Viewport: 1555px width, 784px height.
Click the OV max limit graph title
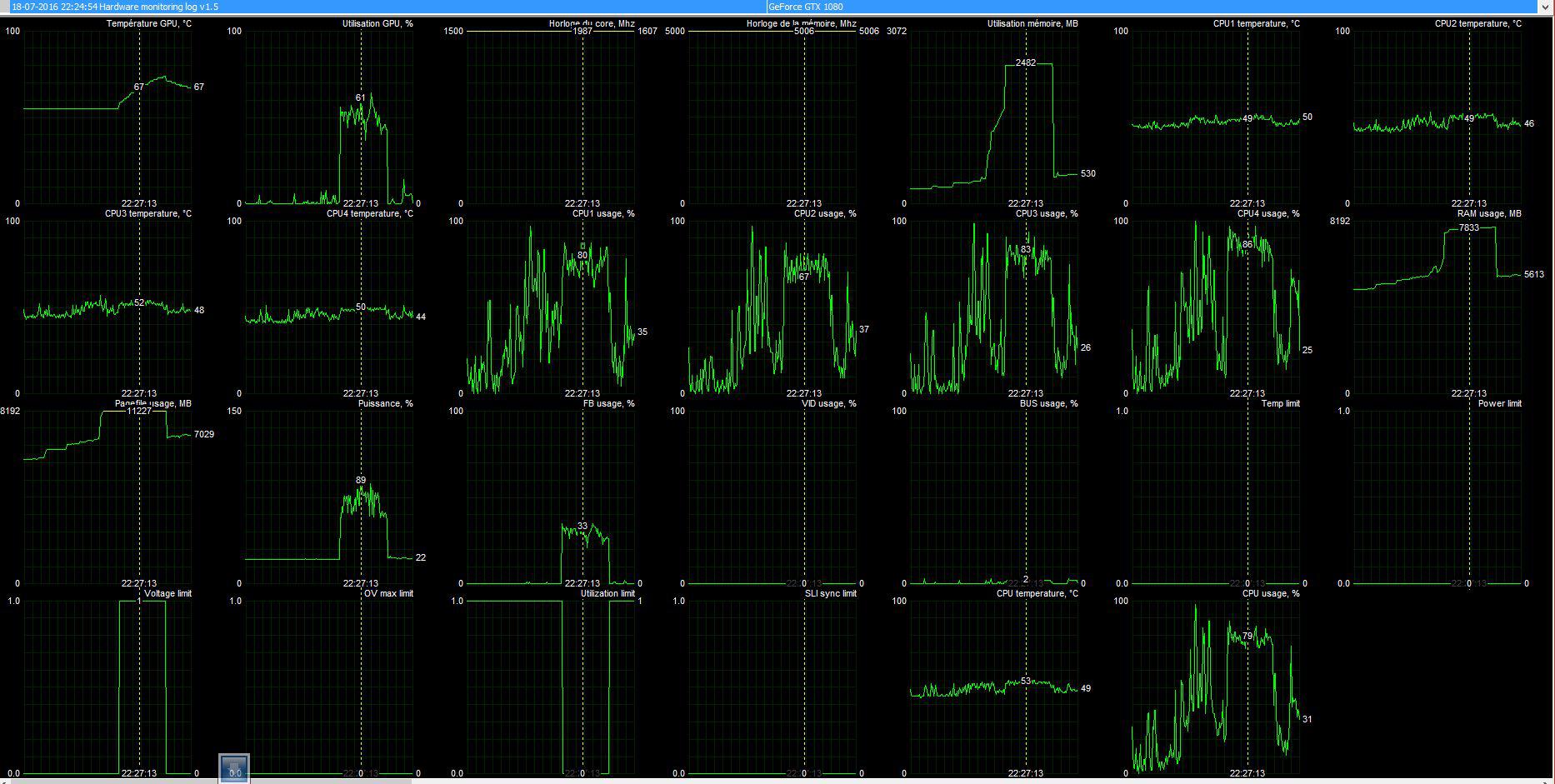point(389,593)
